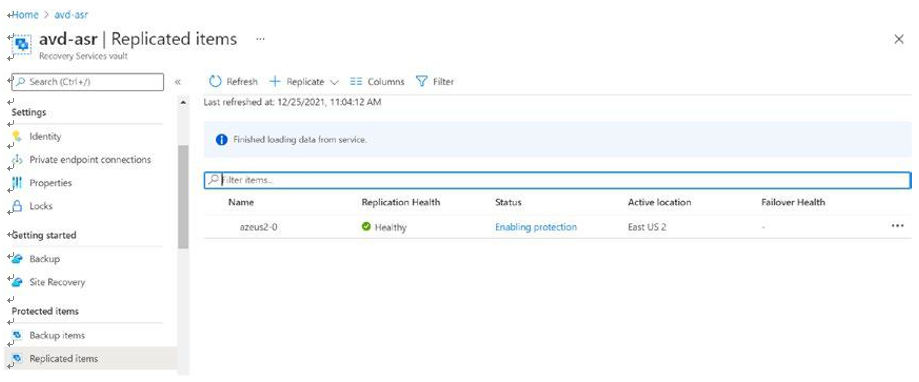Click the Site Recovery cloud icon
The height and width of the screenshot is (382, 919).
pyautogui.click(x=17, y=282)
